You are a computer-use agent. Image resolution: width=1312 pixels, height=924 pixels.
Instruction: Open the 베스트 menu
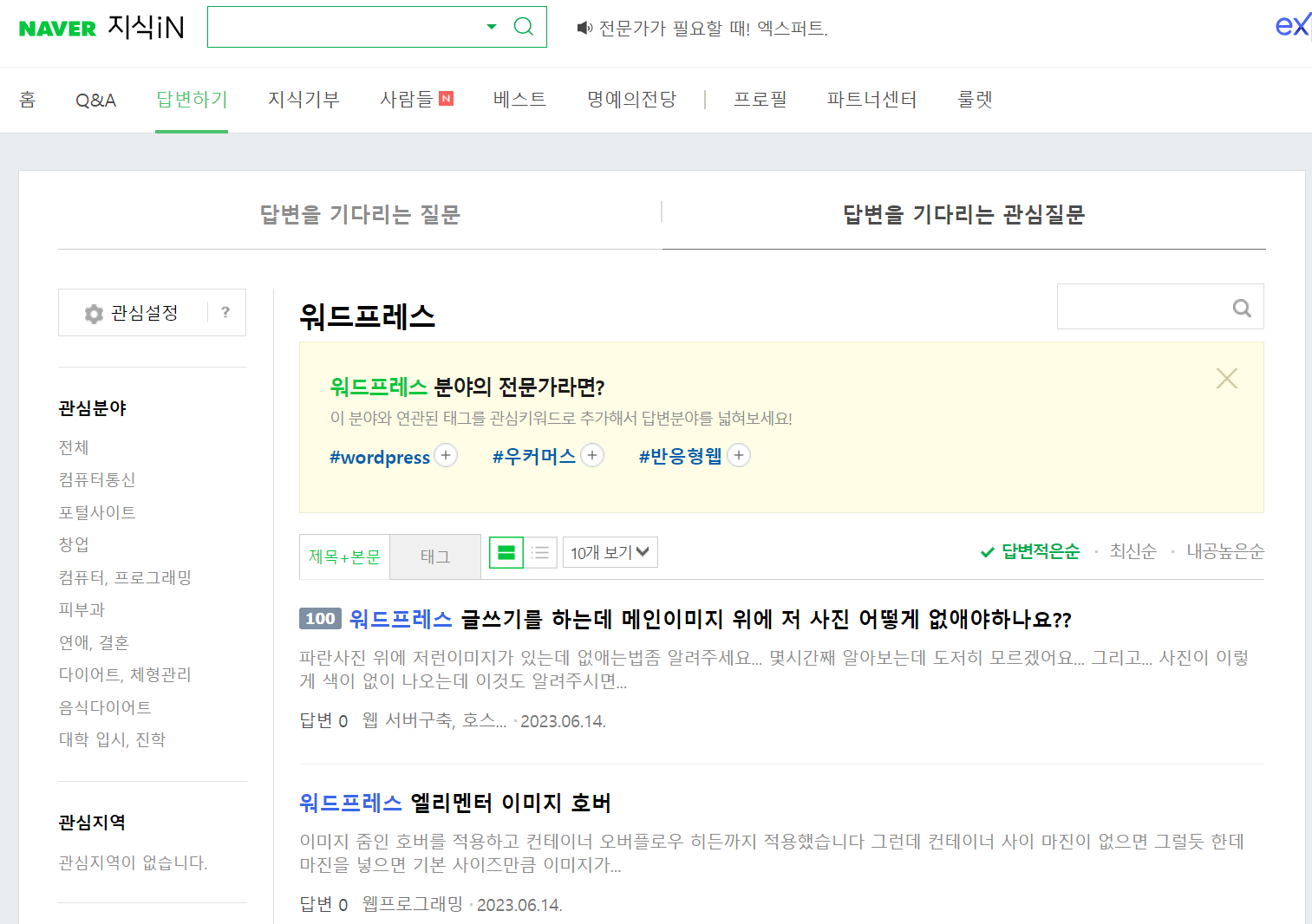pos(519,100)
